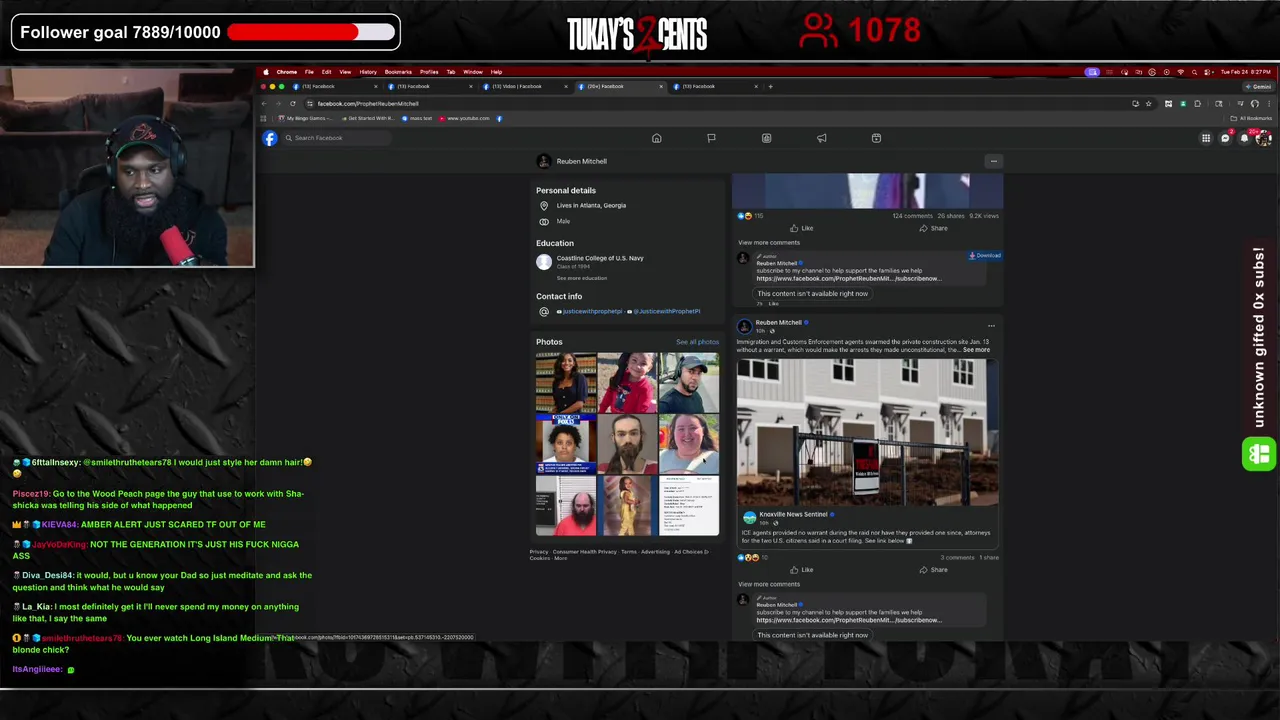
Task: Click See more education link
Action: (582, 278)
